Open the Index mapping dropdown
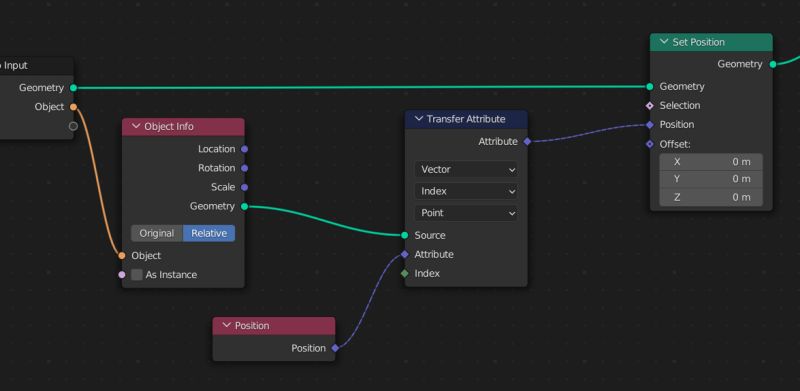The image size is (800, 391). [466, 191]
